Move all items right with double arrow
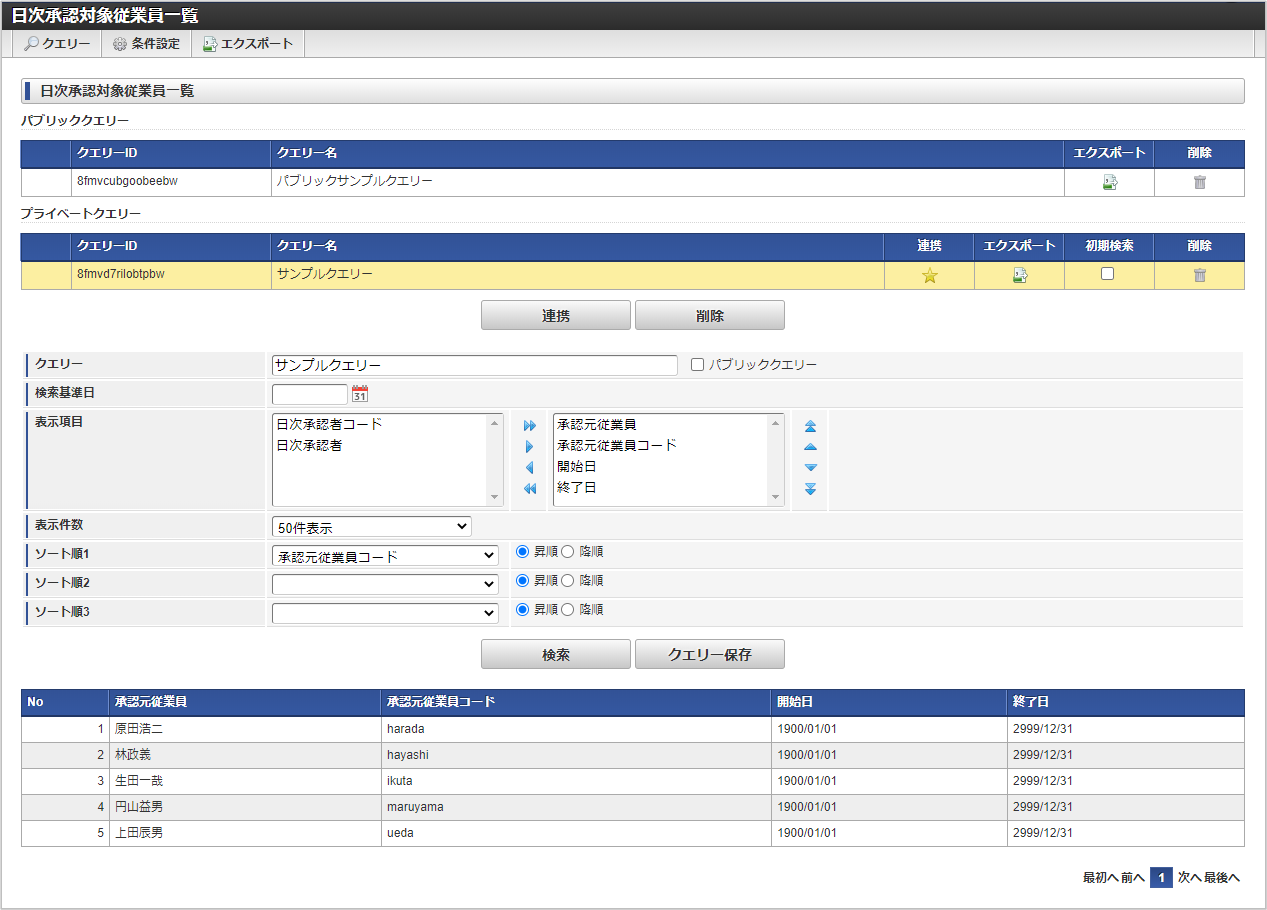The width and height of the screenshot is (1267, 910). click(x=530, y=426)
